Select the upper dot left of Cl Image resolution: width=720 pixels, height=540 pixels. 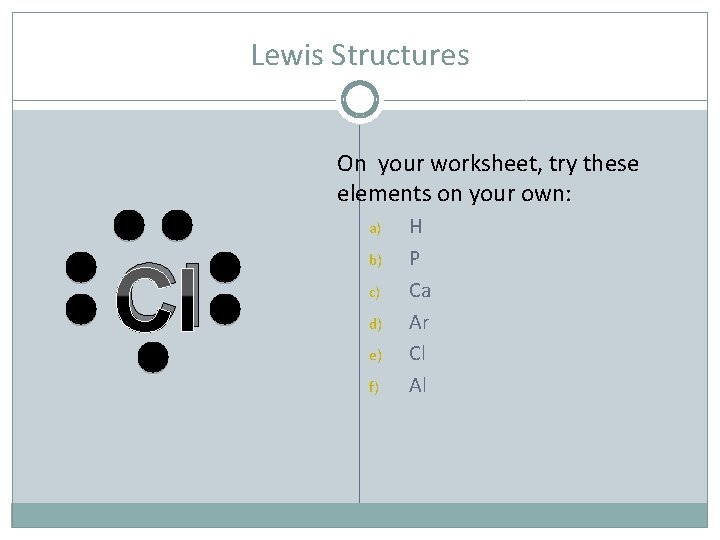pyautogui.click(x=81, y=267)
